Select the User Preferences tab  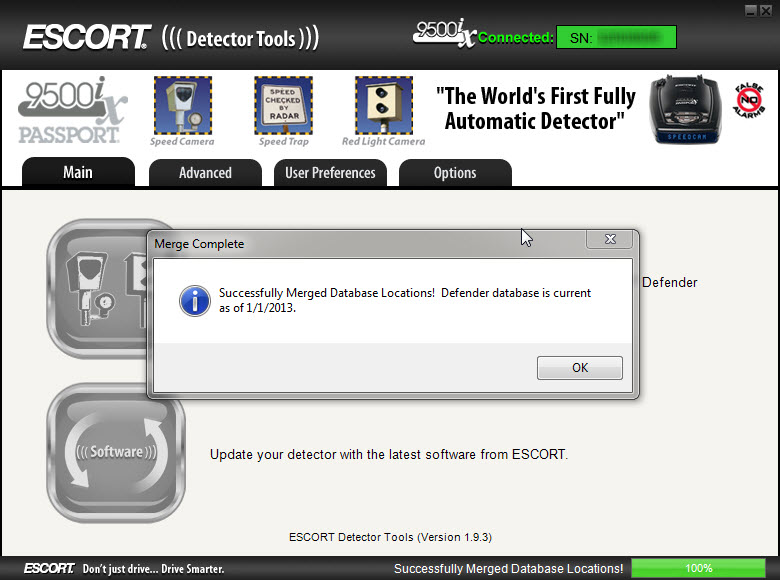(330, 173)
